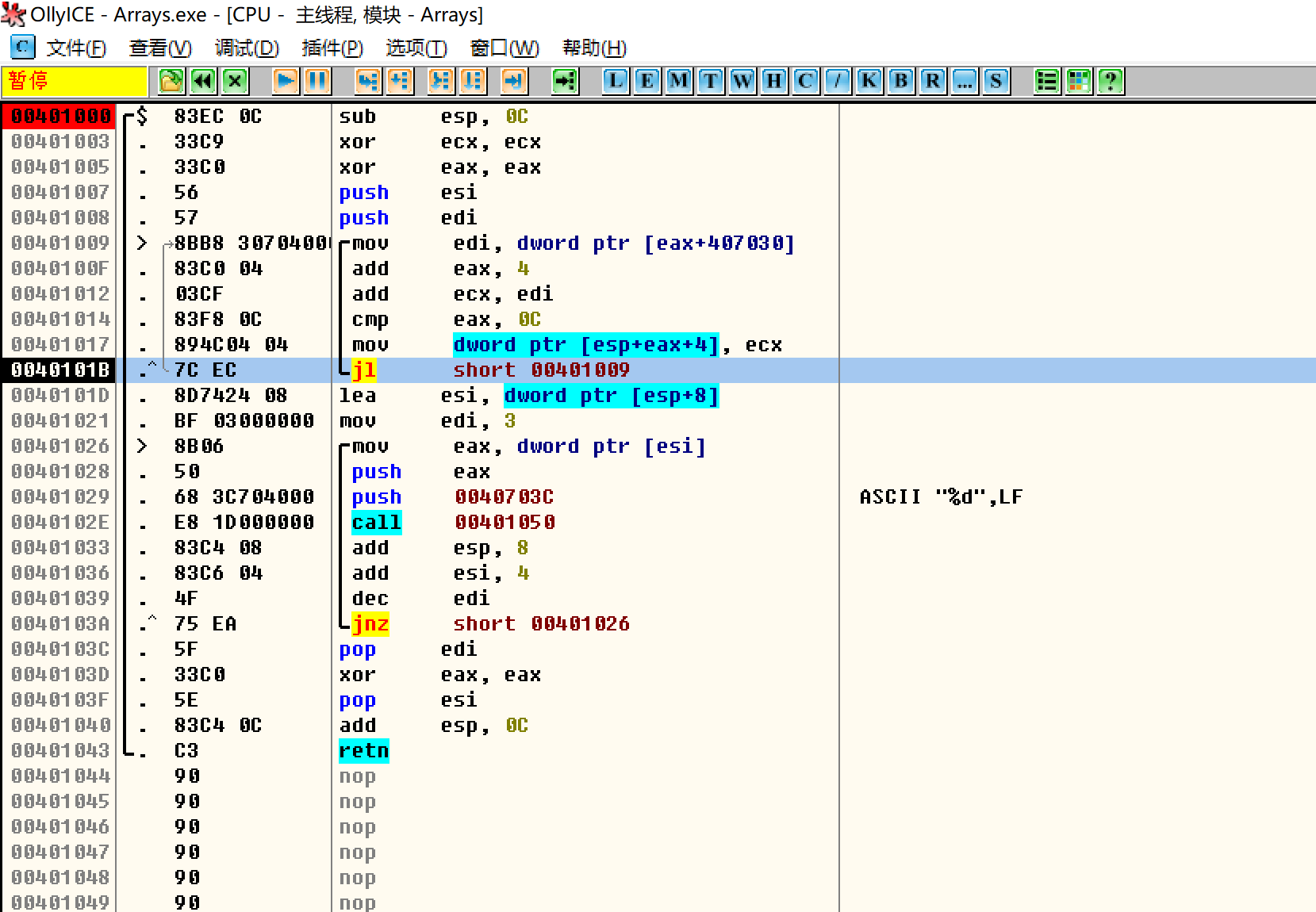
Task: Run the program with the play icon
Action: [x=286, y=81]
